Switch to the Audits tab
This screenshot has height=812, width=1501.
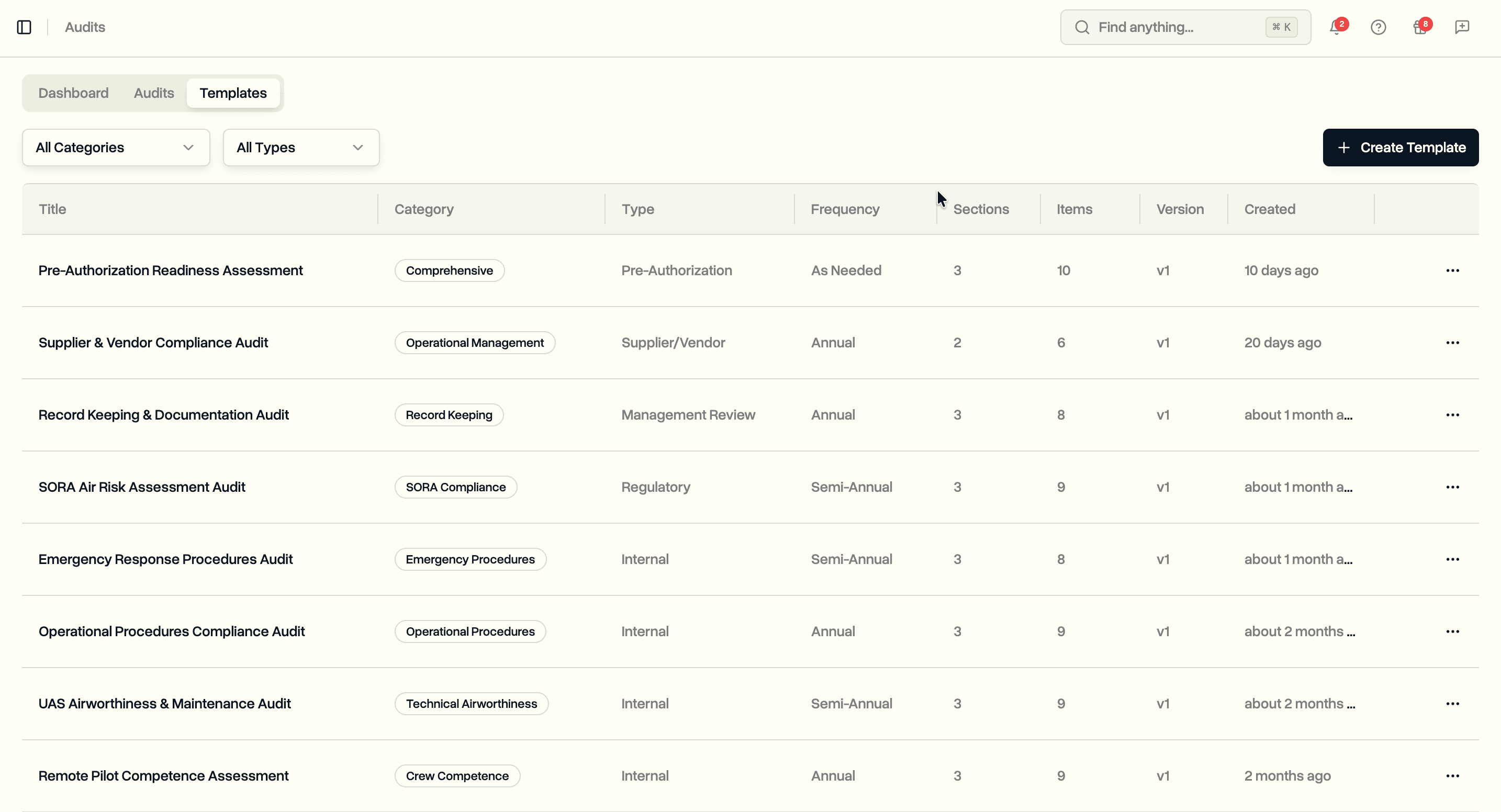click(153, 93)
